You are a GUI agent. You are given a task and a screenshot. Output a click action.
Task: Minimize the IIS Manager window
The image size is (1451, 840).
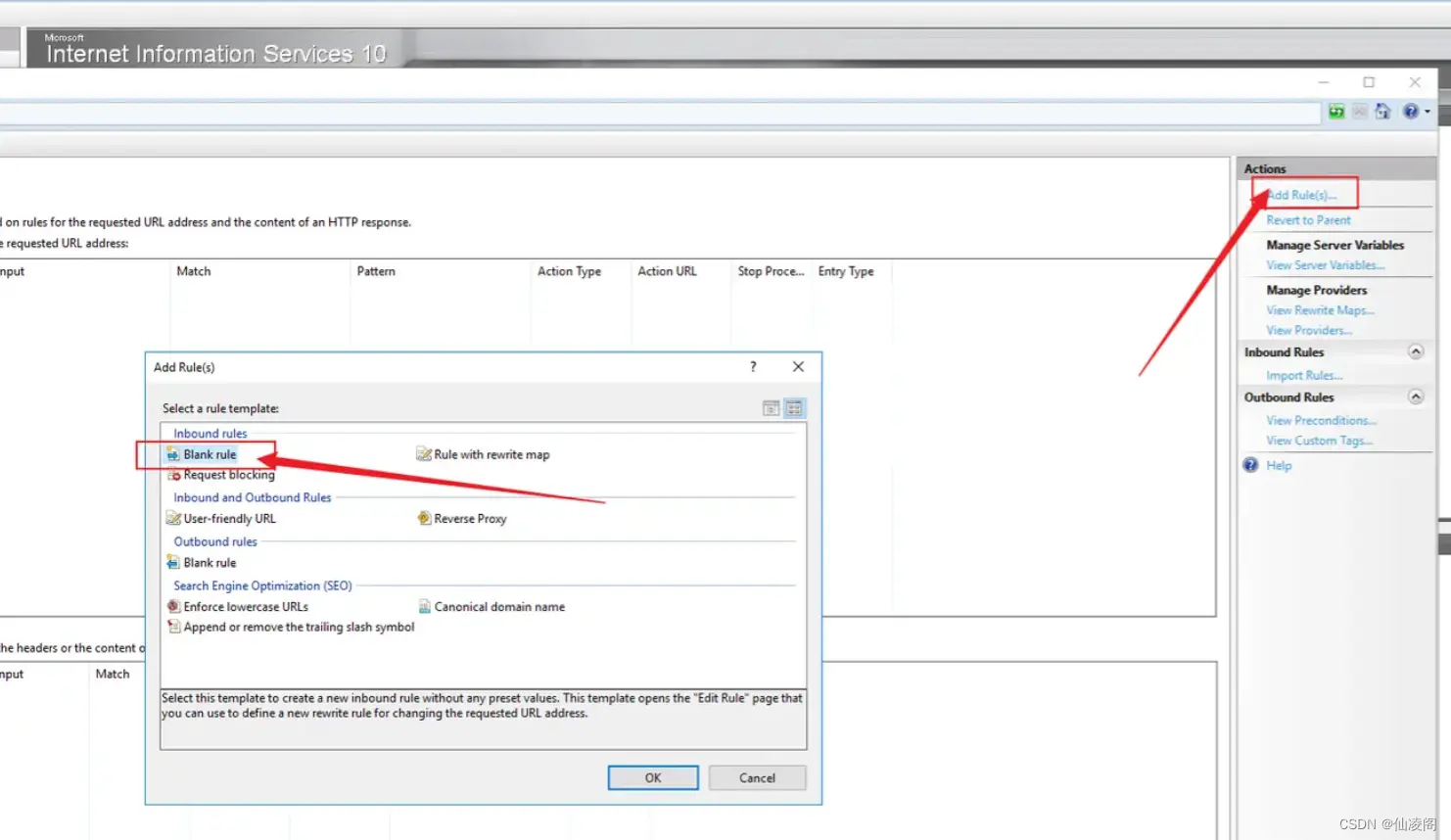click(1324, 82)
